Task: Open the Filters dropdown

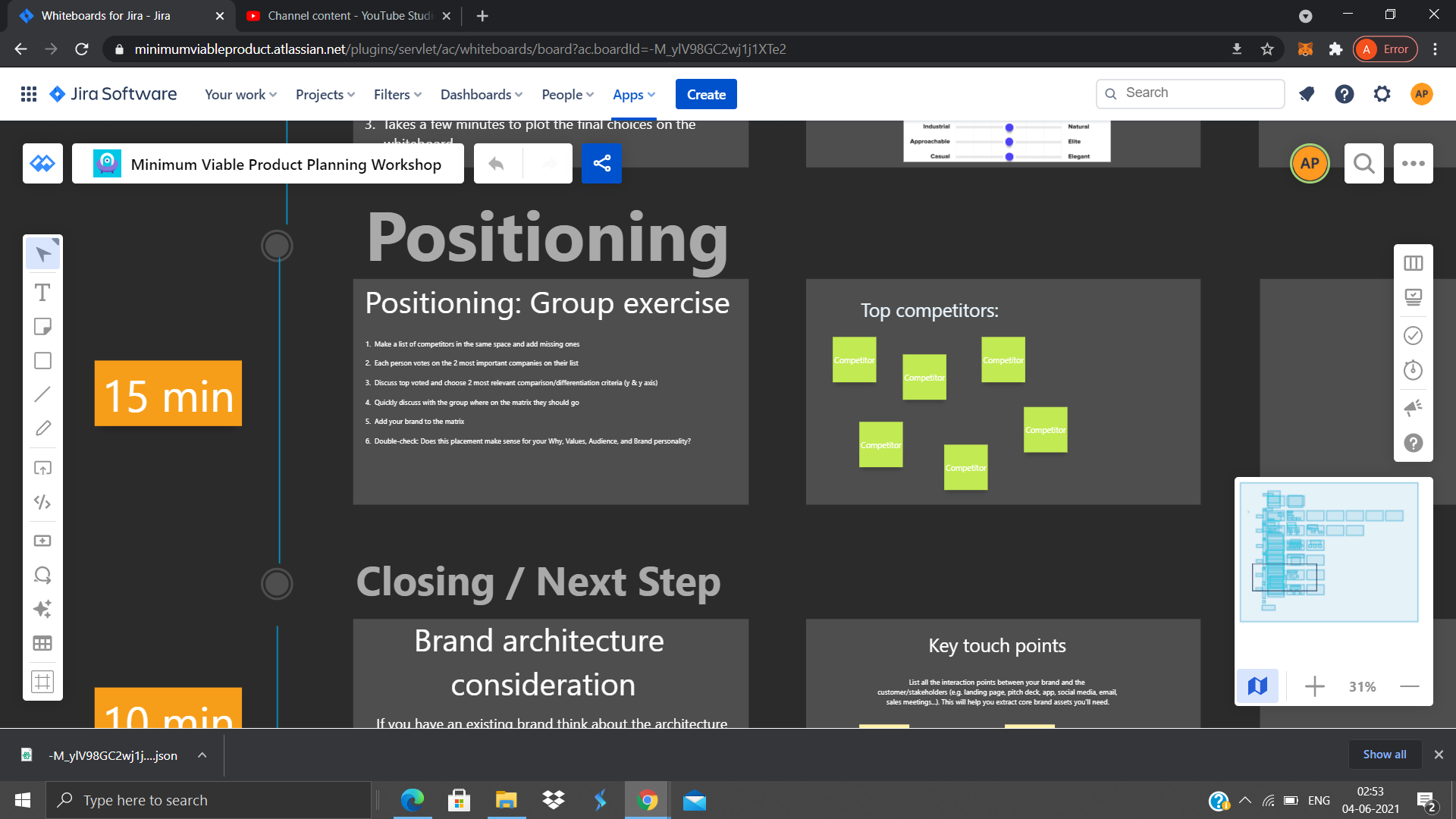Action: (x=397, y=94)
